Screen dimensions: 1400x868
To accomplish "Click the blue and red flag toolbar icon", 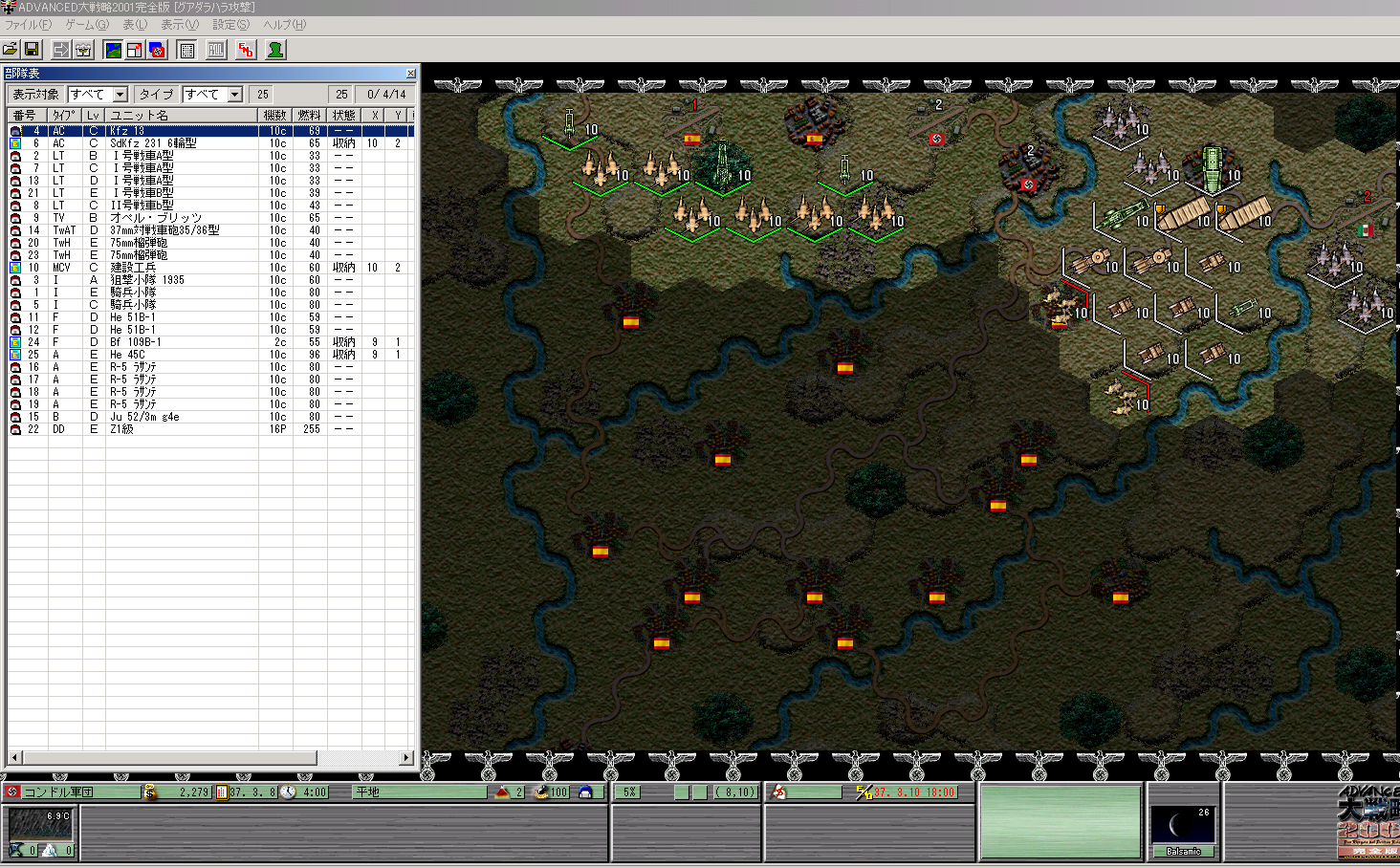I will (158, 50).
